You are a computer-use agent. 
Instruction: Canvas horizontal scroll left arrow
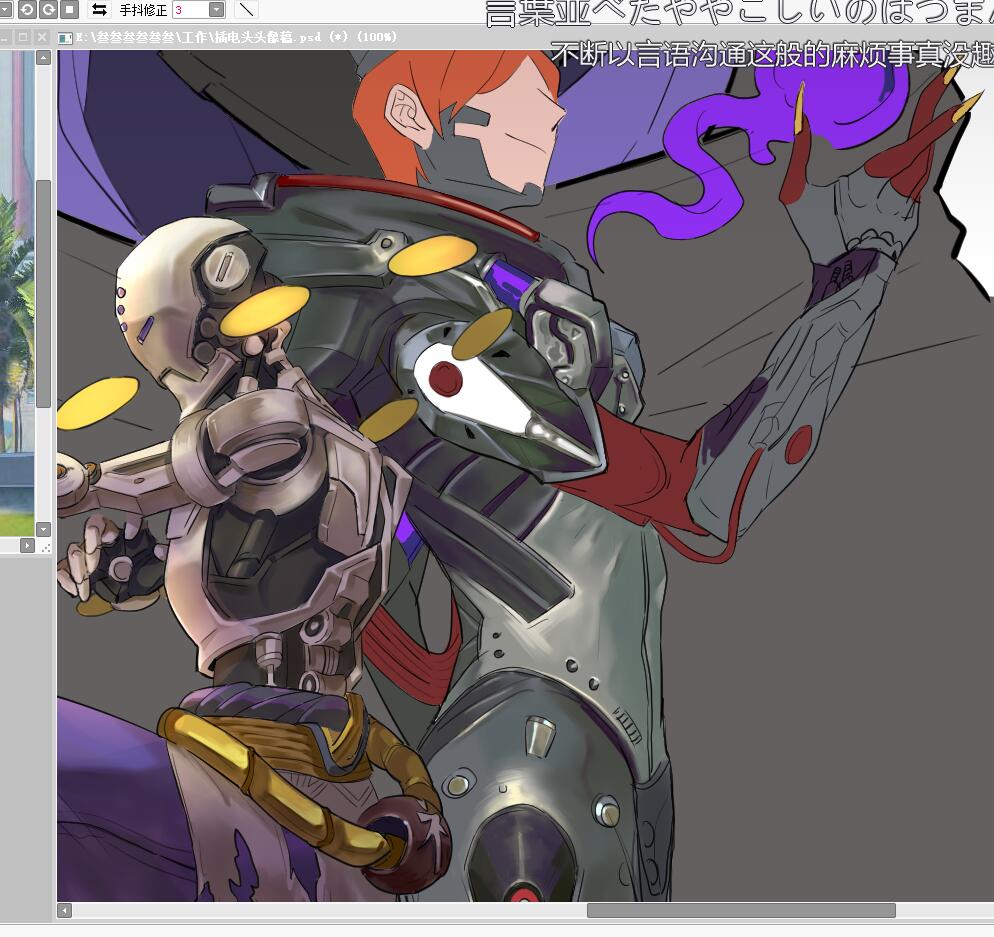coord(65,910)
